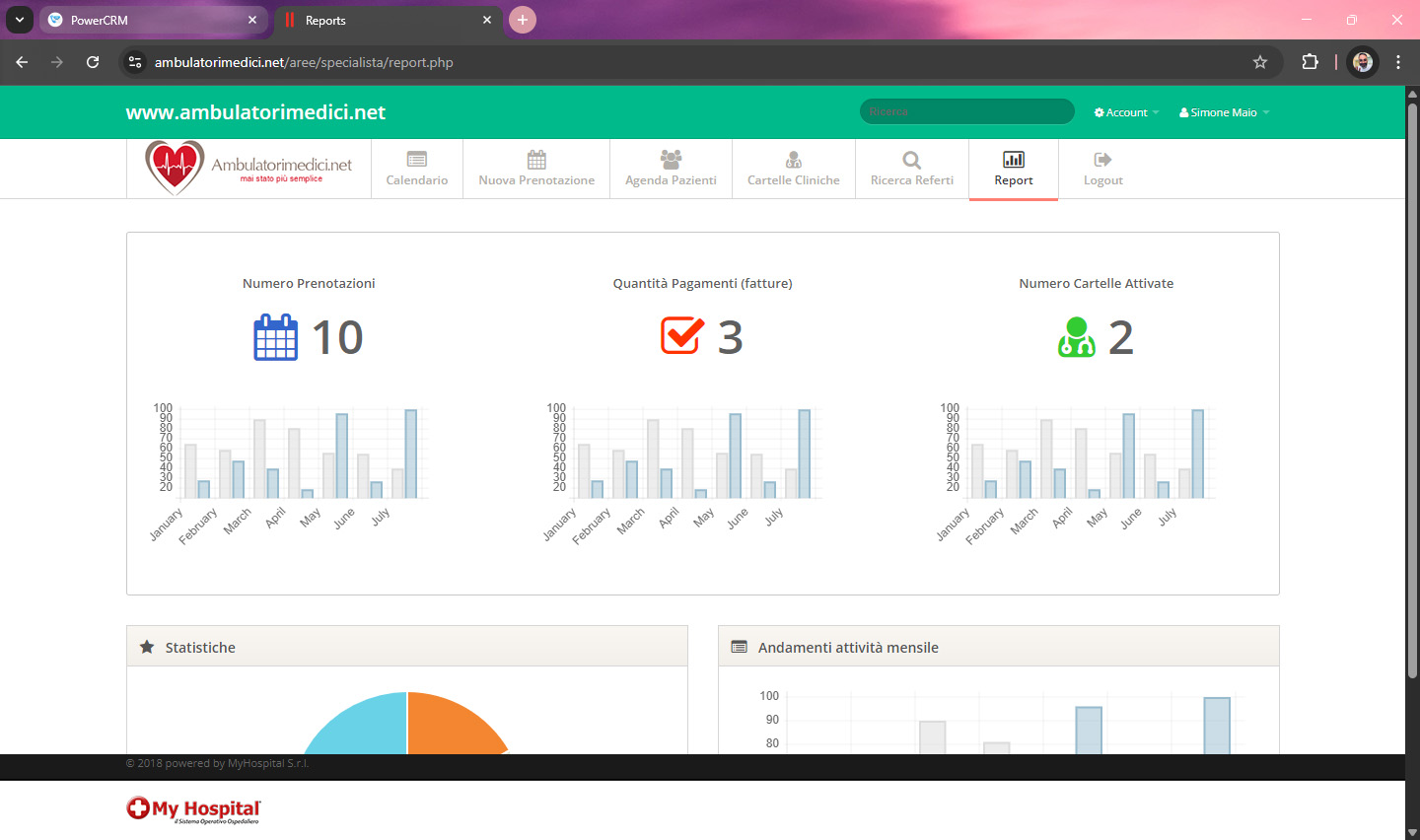Image resolution: width=1420 pixels, height=840 pixels.
Task: Open Ricerca Referti magnifier icon
Action: point(912,160)
